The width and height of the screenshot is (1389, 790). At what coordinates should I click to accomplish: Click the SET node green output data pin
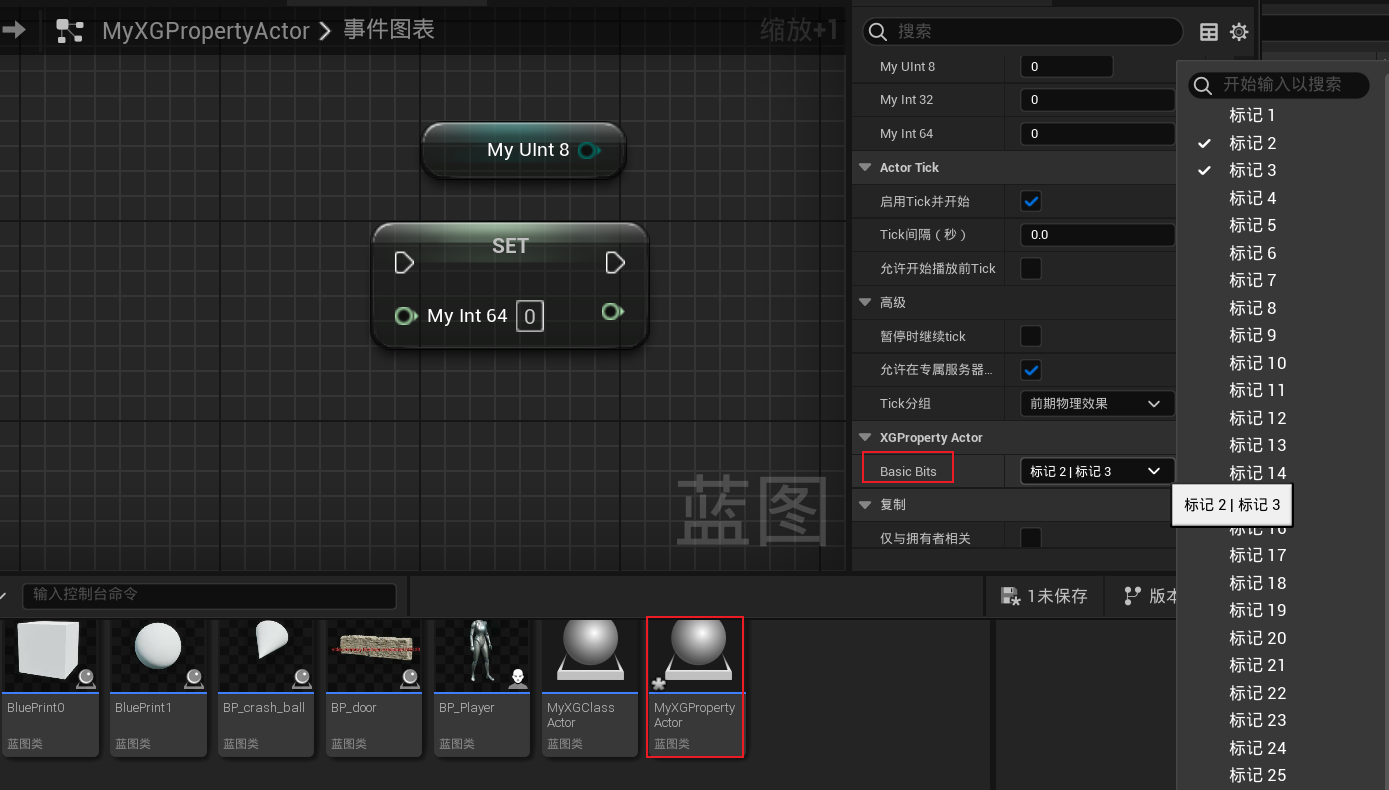click(x=613, y=312)
